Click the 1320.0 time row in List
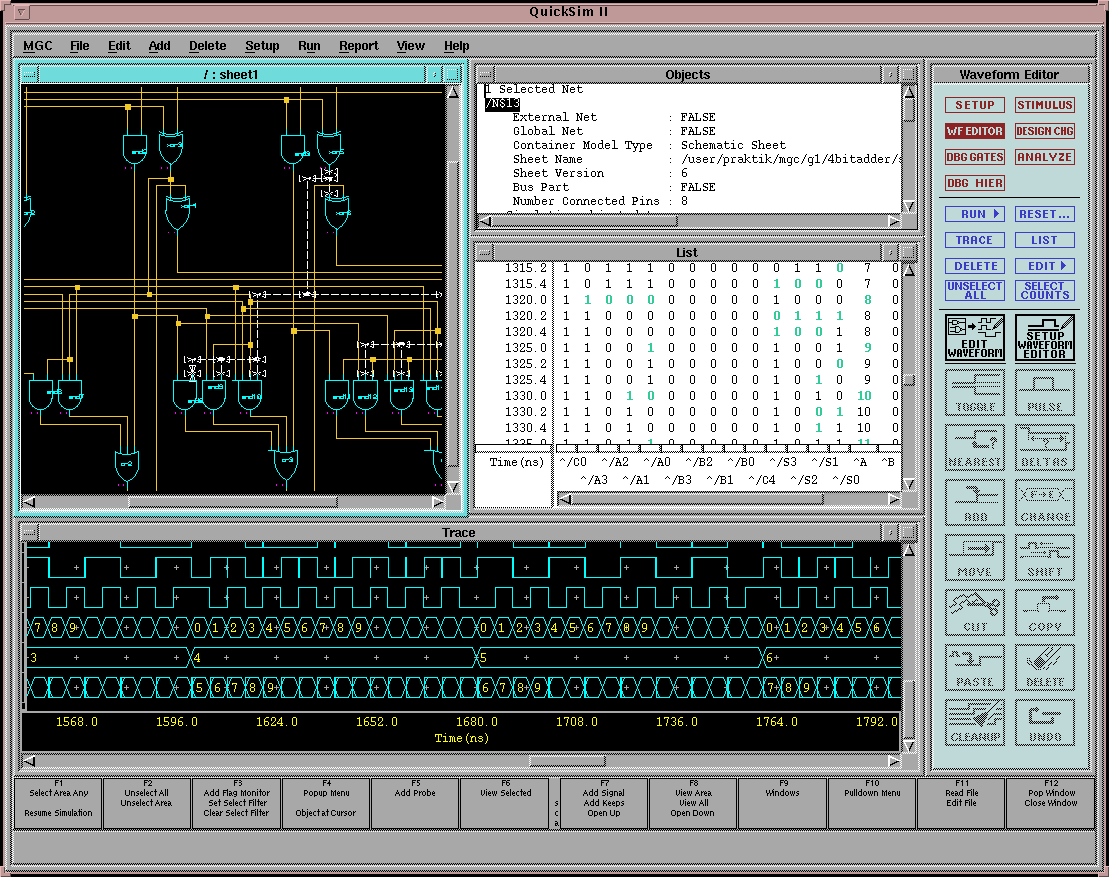Image resolution: width=1109 pixels, height=877 pixels. coord(687,300)
